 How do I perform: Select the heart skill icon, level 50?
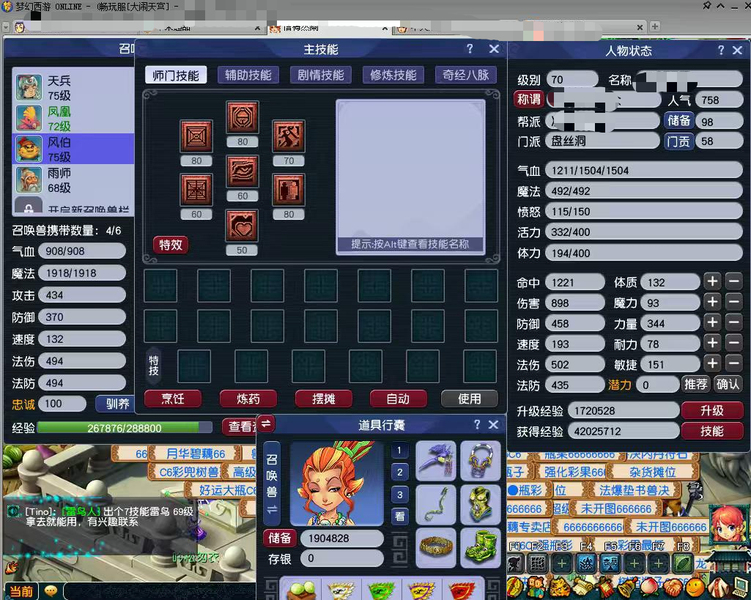click(241, 225)
